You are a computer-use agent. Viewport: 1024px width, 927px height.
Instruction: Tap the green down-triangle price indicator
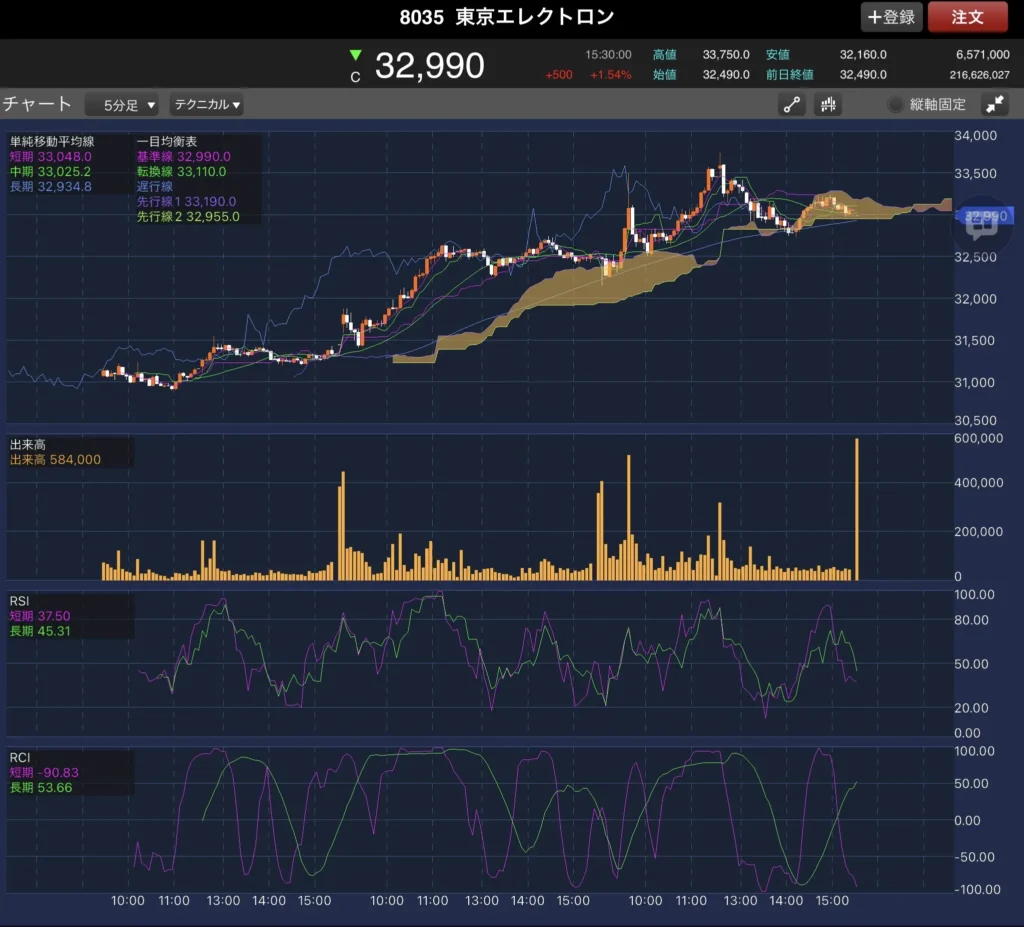pyautogui.click(x=355, y=56)
